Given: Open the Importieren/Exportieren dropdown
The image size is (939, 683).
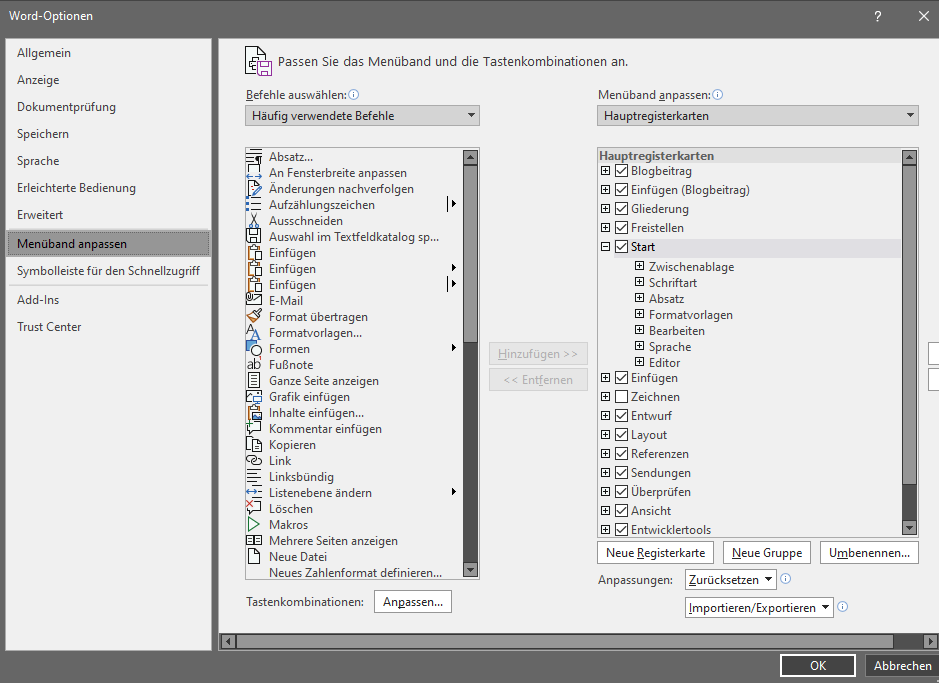Looking at the screenshot, I should pyautogui.click(x=759, y=608).
